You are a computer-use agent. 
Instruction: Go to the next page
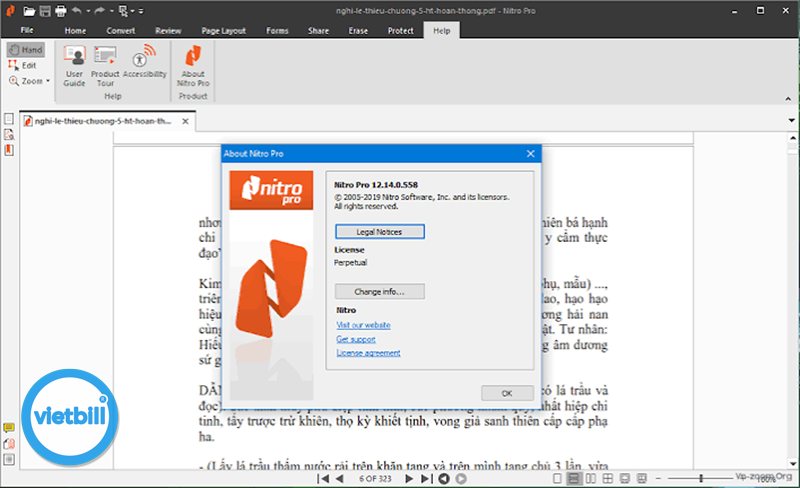point(409,479)
